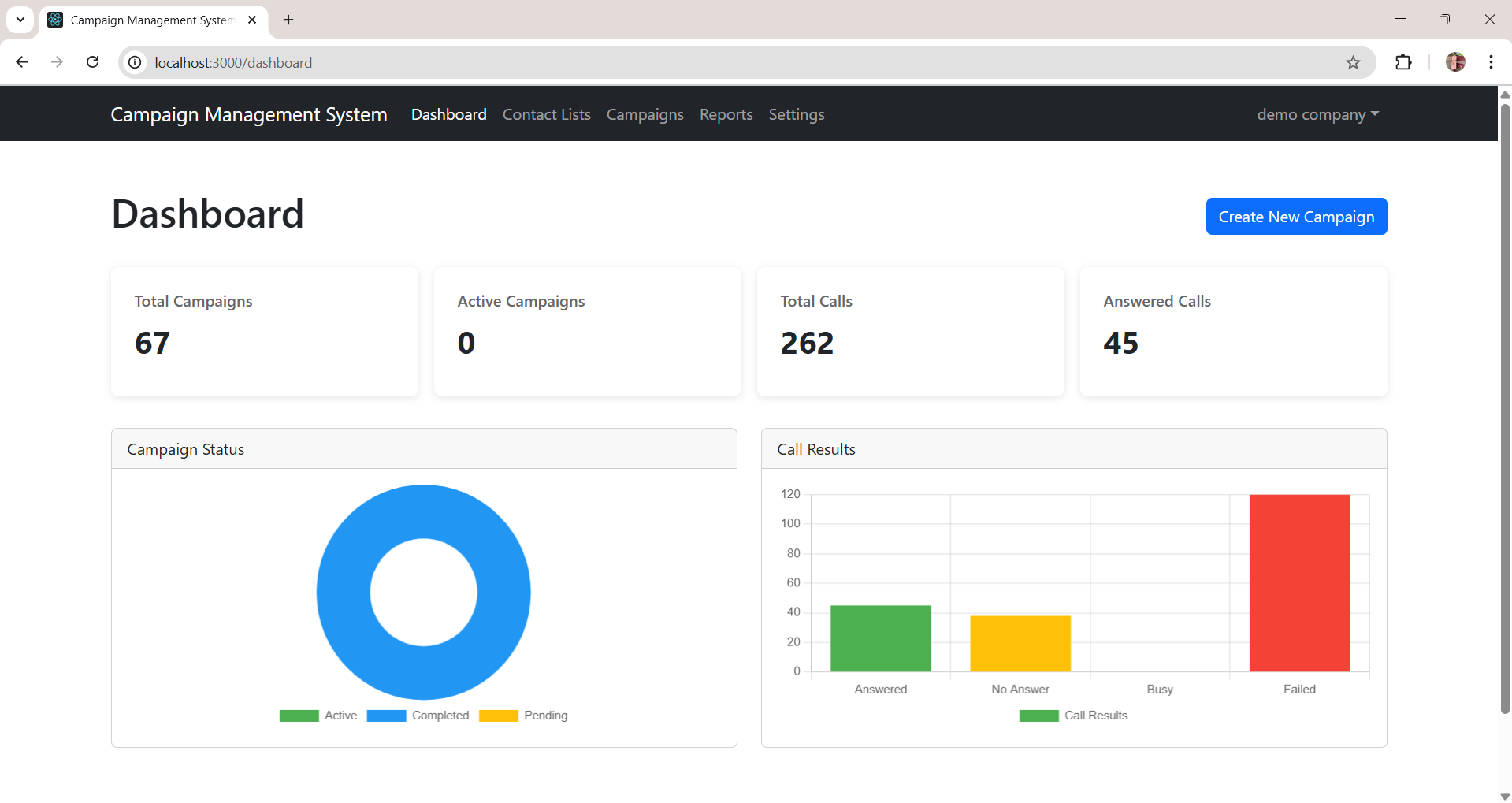The image size is (1512, 803).
Task: Open the Chrome profile avatar
Action: (x=1455, y=62)
